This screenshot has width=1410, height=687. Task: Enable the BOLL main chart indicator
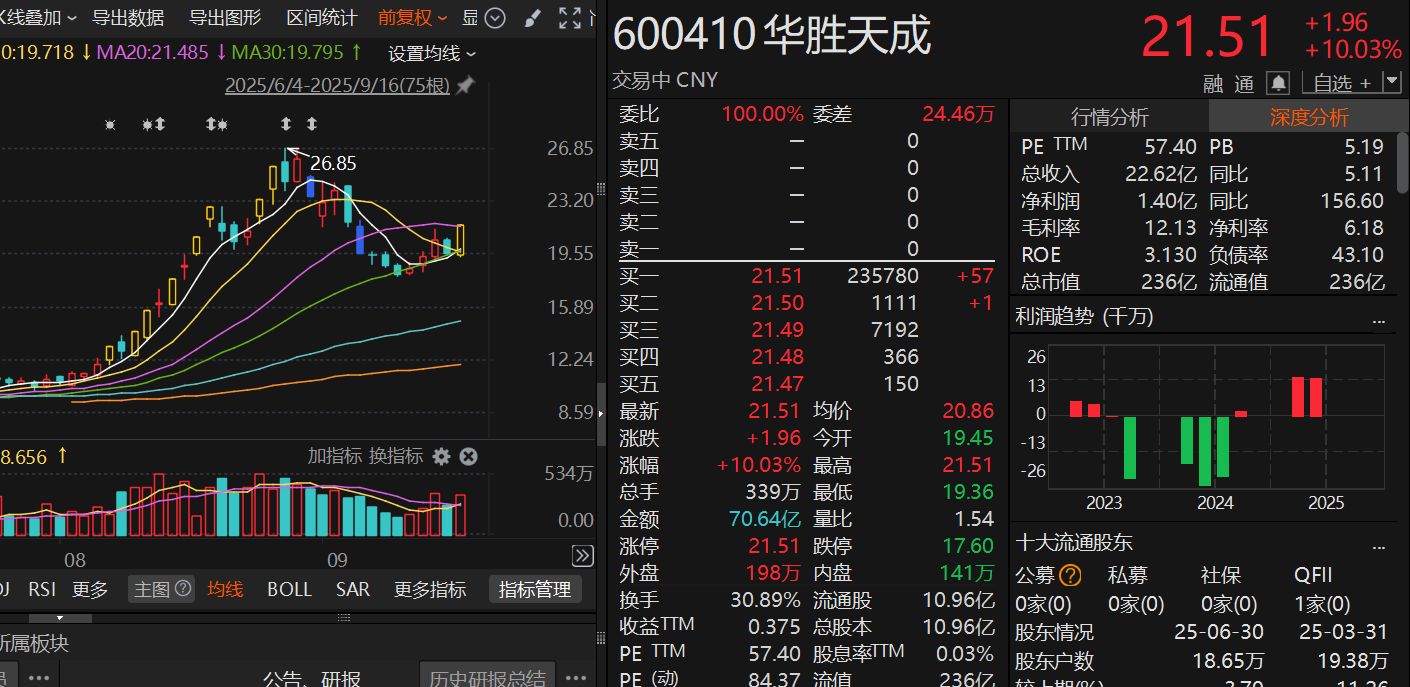tap(289, 589)
